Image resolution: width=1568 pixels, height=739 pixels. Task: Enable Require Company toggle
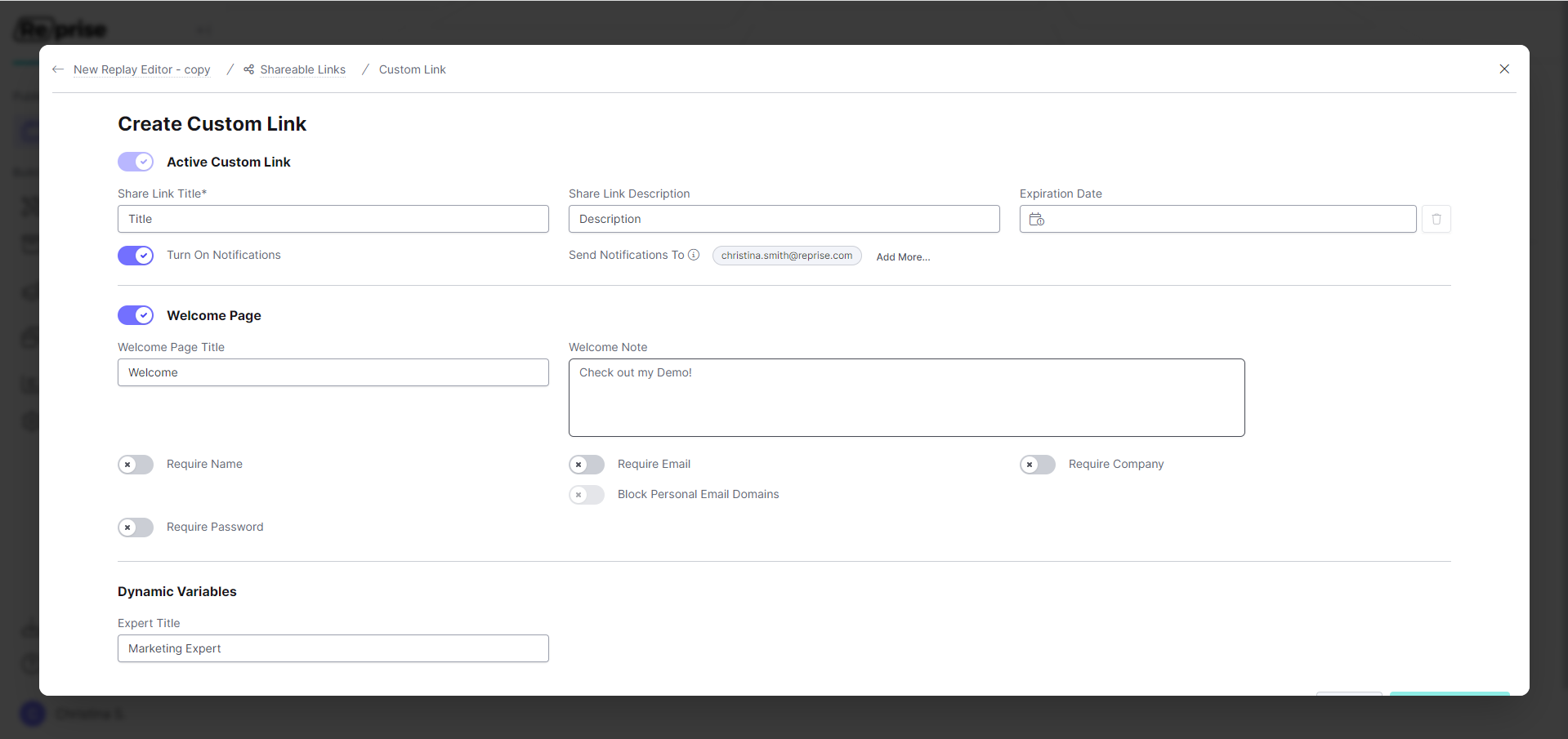1038,465
